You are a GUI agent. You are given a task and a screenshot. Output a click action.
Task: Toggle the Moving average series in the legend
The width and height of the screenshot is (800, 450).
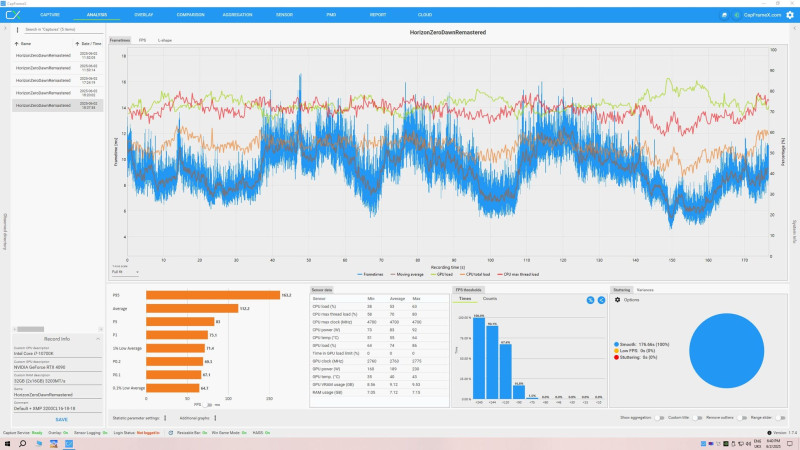coord(407,274)
